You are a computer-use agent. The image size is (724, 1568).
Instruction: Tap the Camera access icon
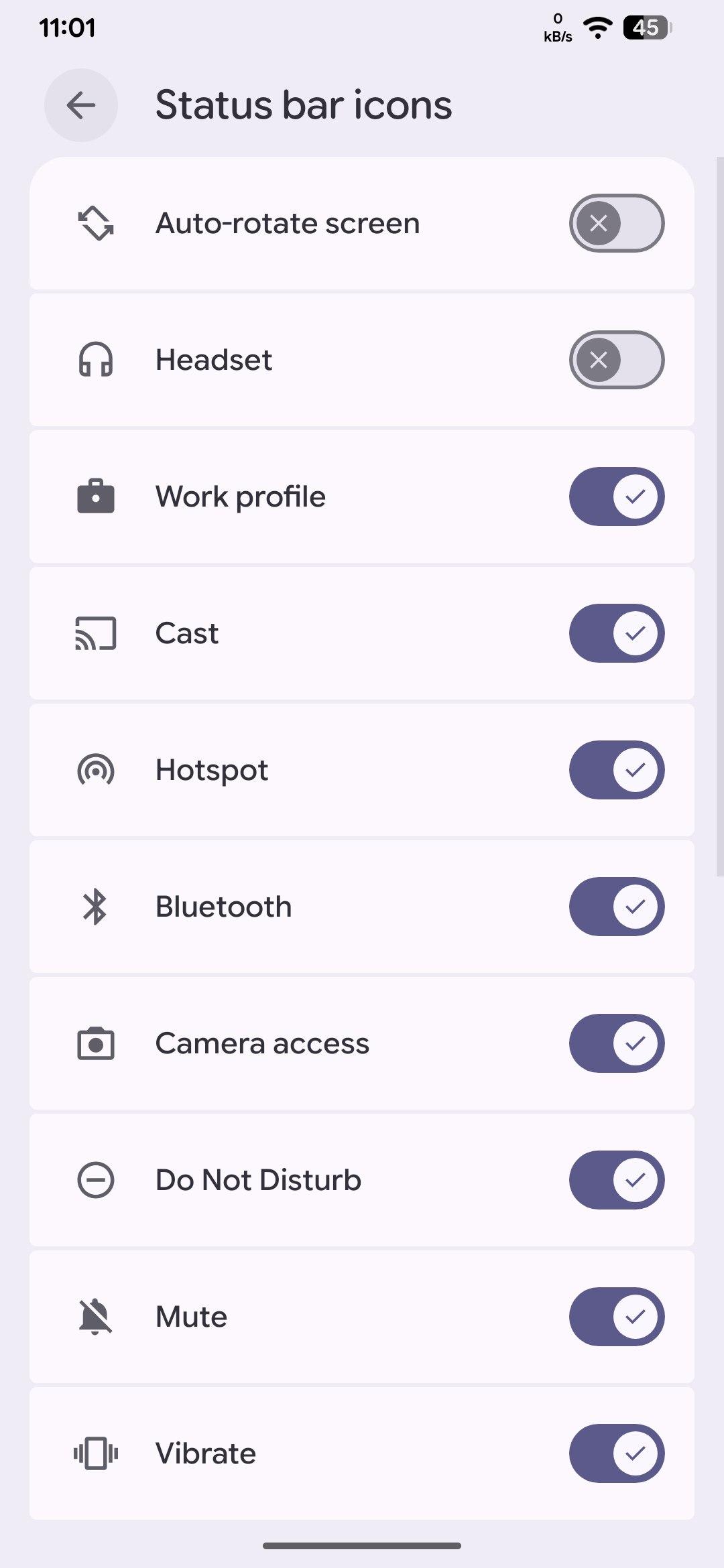click(x=96, y=1043)
